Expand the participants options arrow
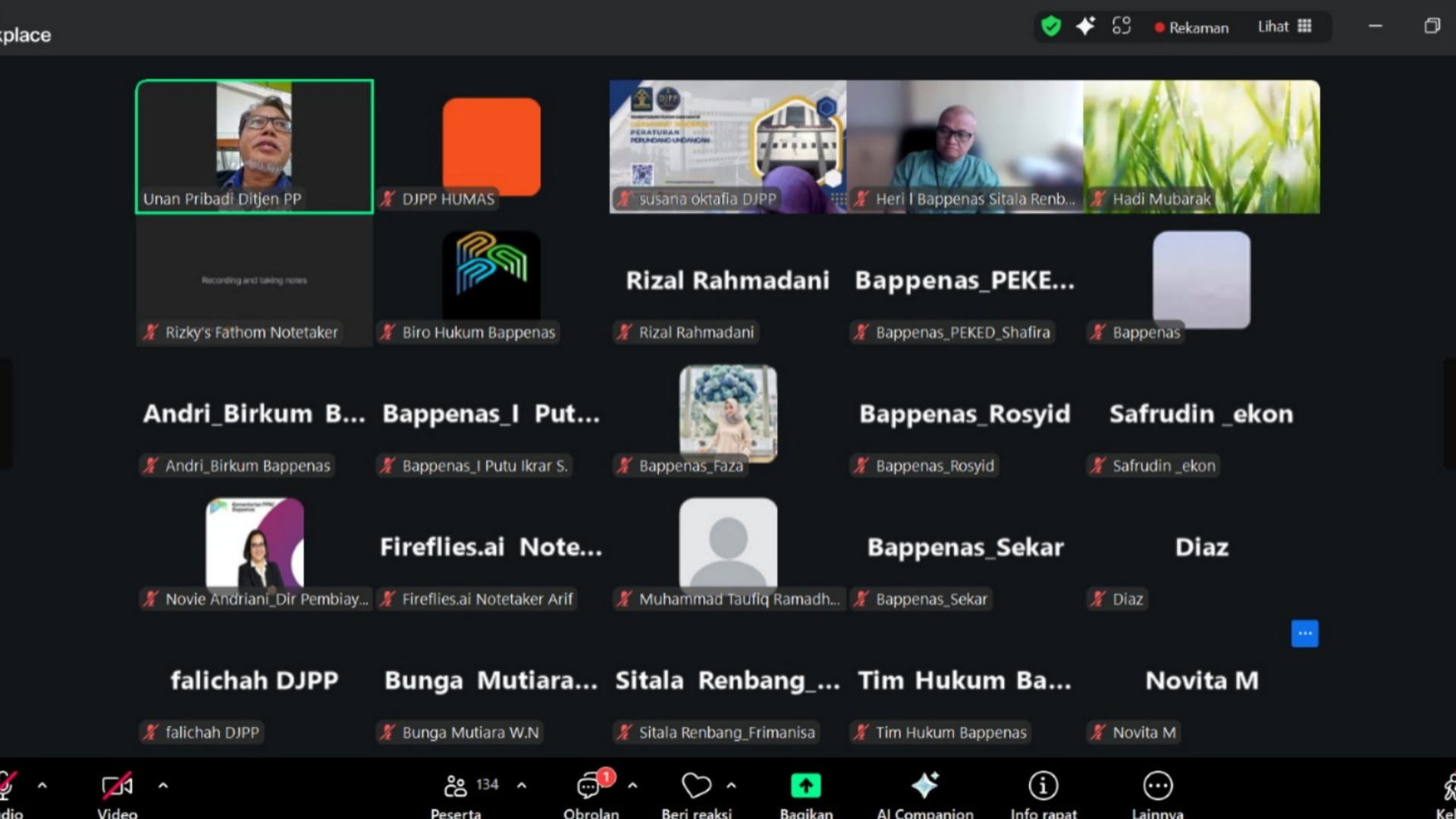 click(x=522, y=786)
